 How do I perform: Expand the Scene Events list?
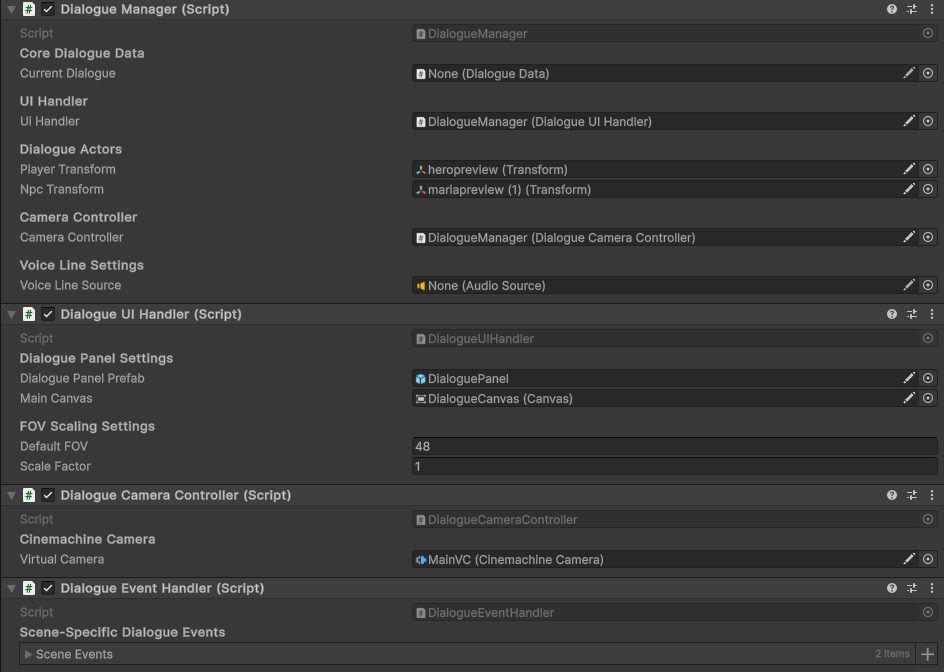(28, 654)
